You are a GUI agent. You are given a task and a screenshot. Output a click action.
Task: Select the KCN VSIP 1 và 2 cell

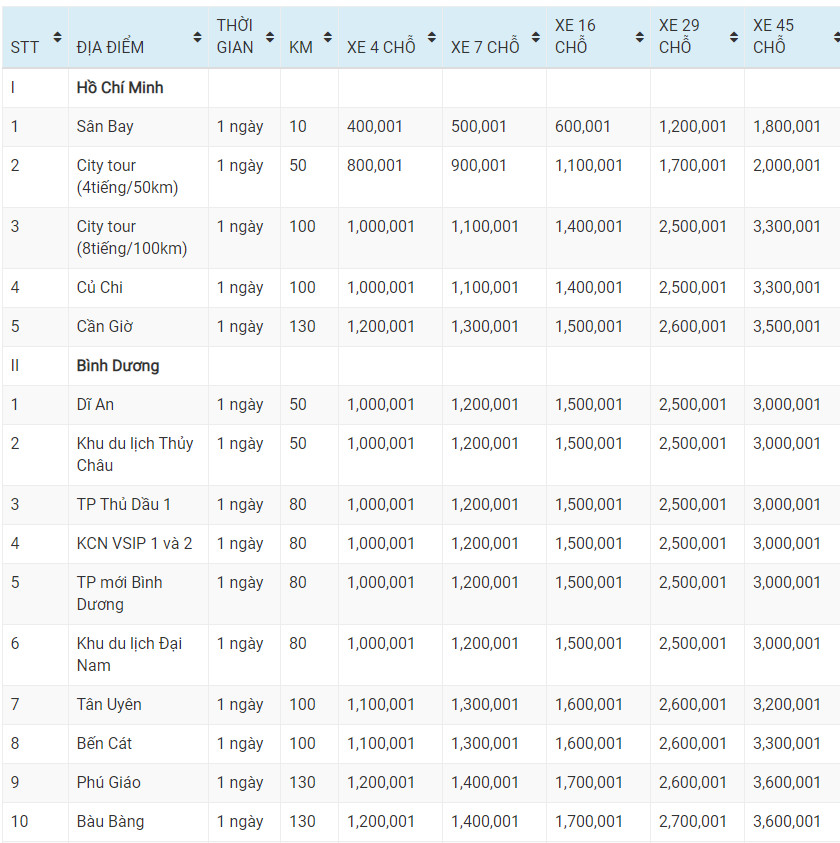(134, 544)
